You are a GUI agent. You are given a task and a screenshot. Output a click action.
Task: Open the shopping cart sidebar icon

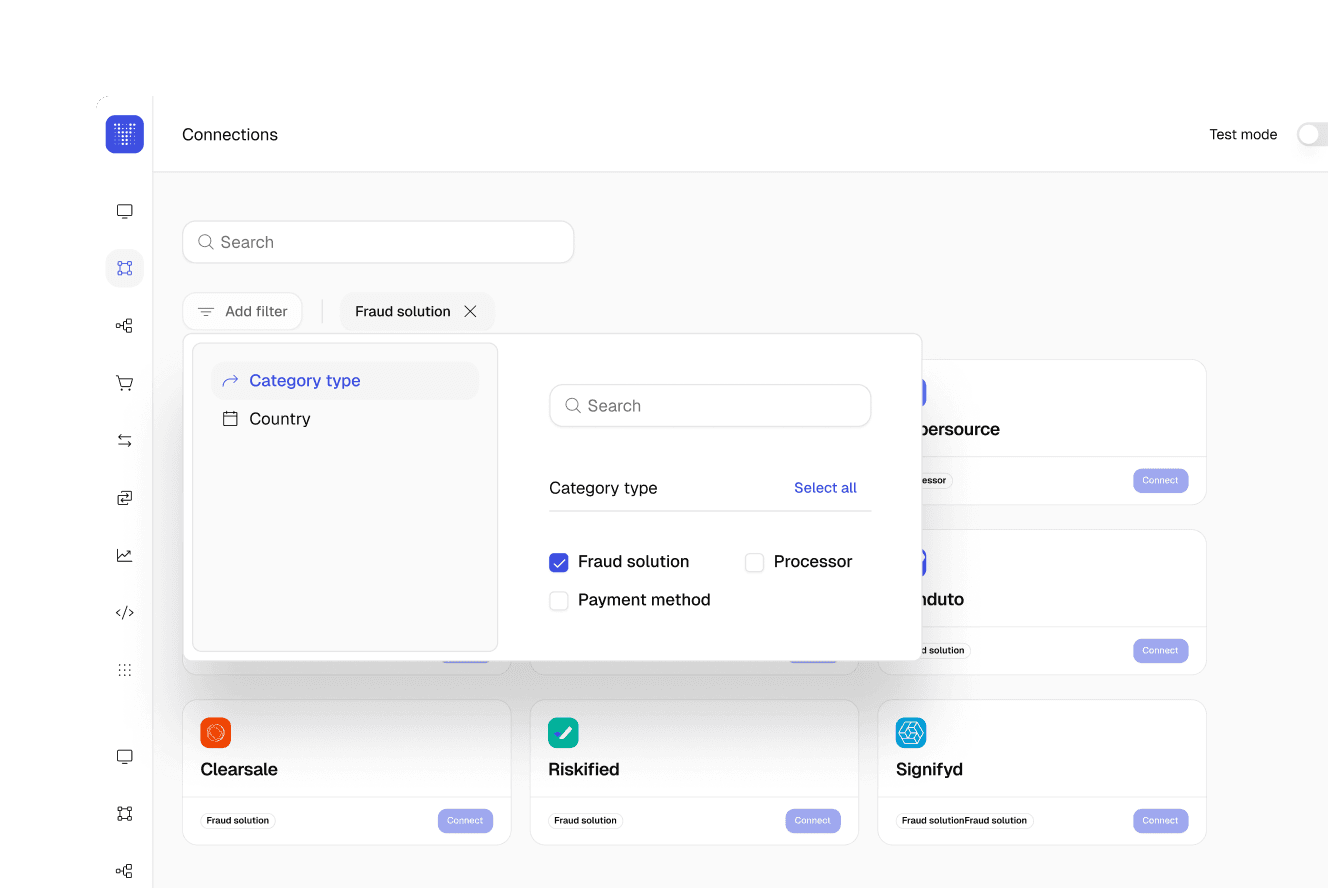(125, 383)
